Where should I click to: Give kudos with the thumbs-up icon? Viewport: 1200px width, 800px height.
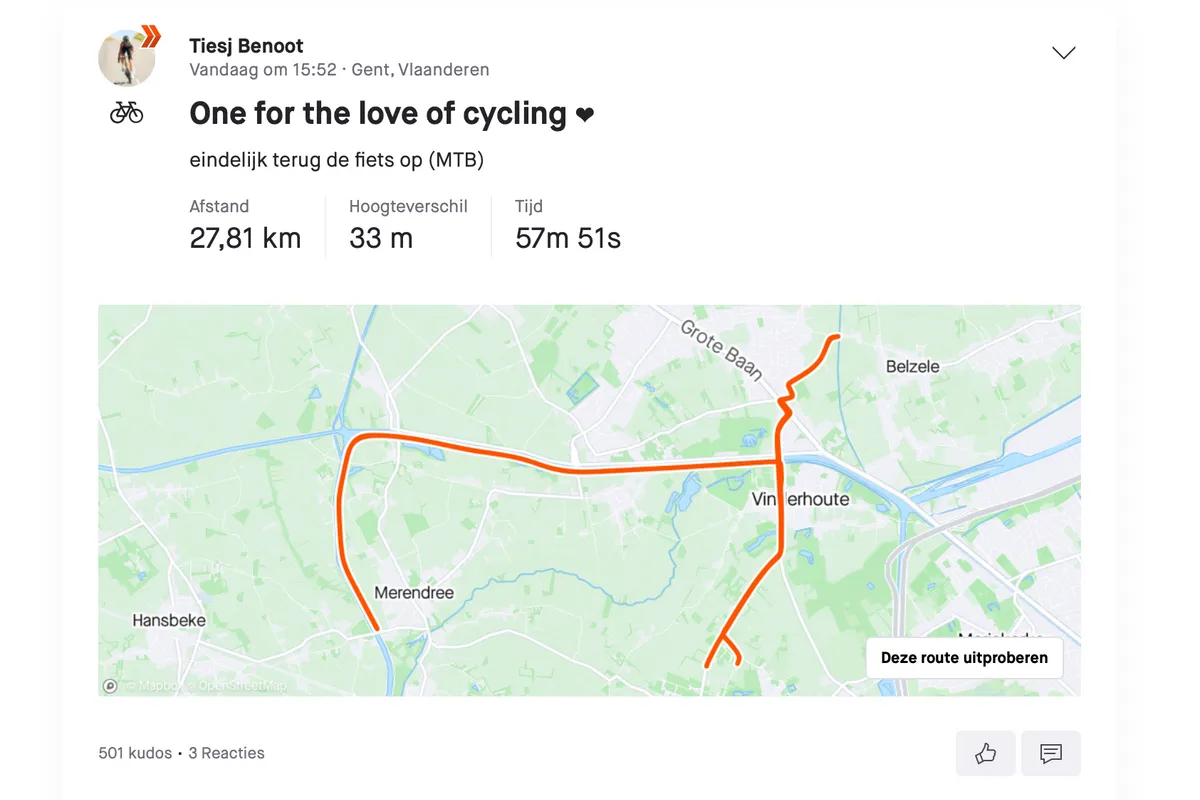pos(986,753)
